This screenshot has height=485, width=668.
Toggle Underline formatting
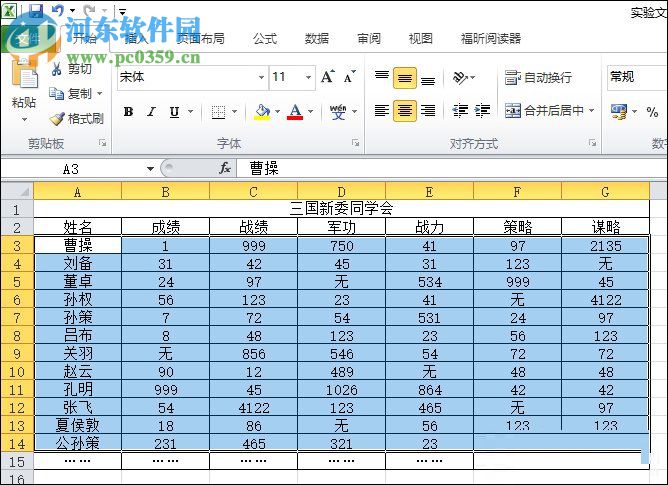(174, 112)
